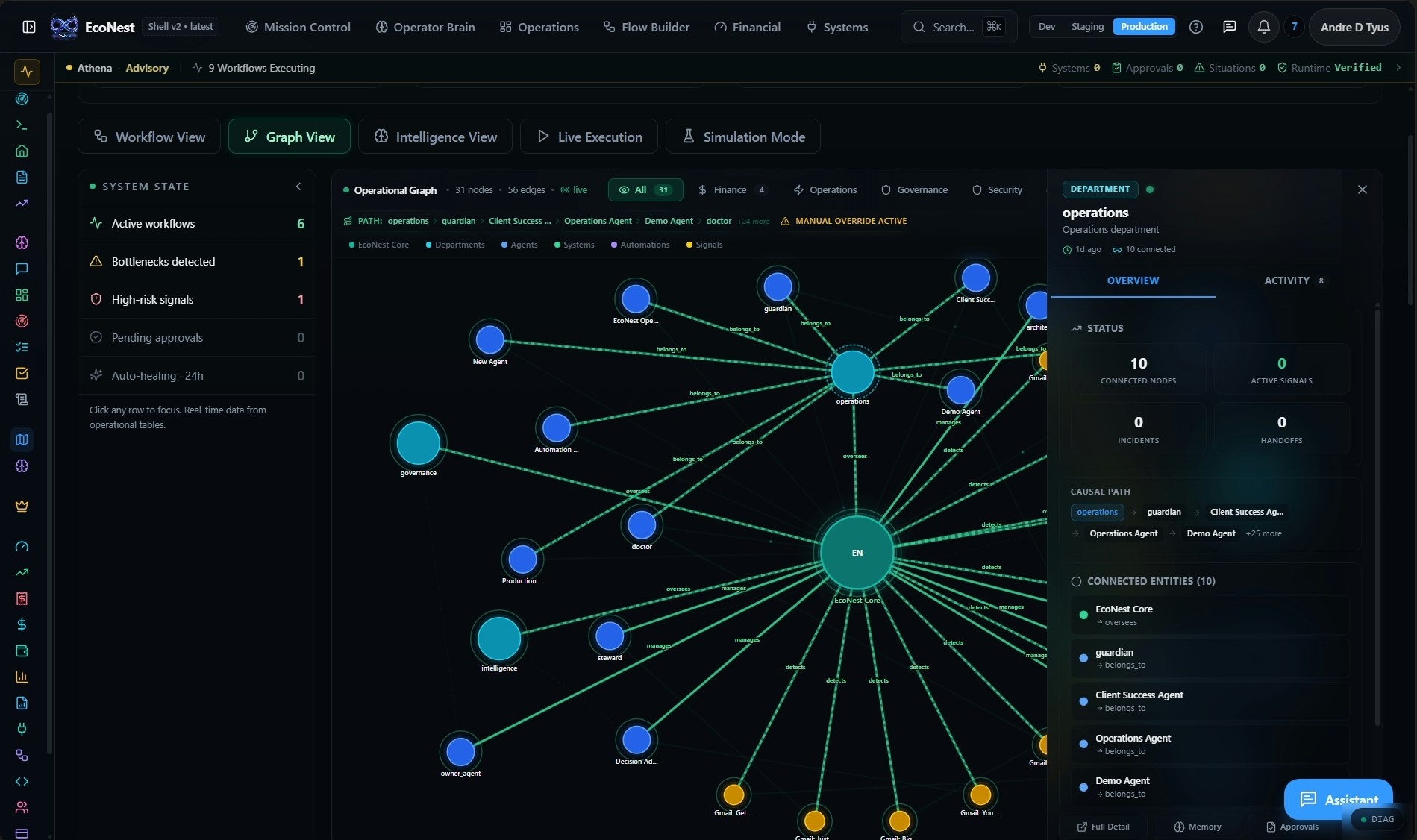Focus the Bottlenecks detected row
Viewport: 1417px width, 840px height.
pos(197,262)
